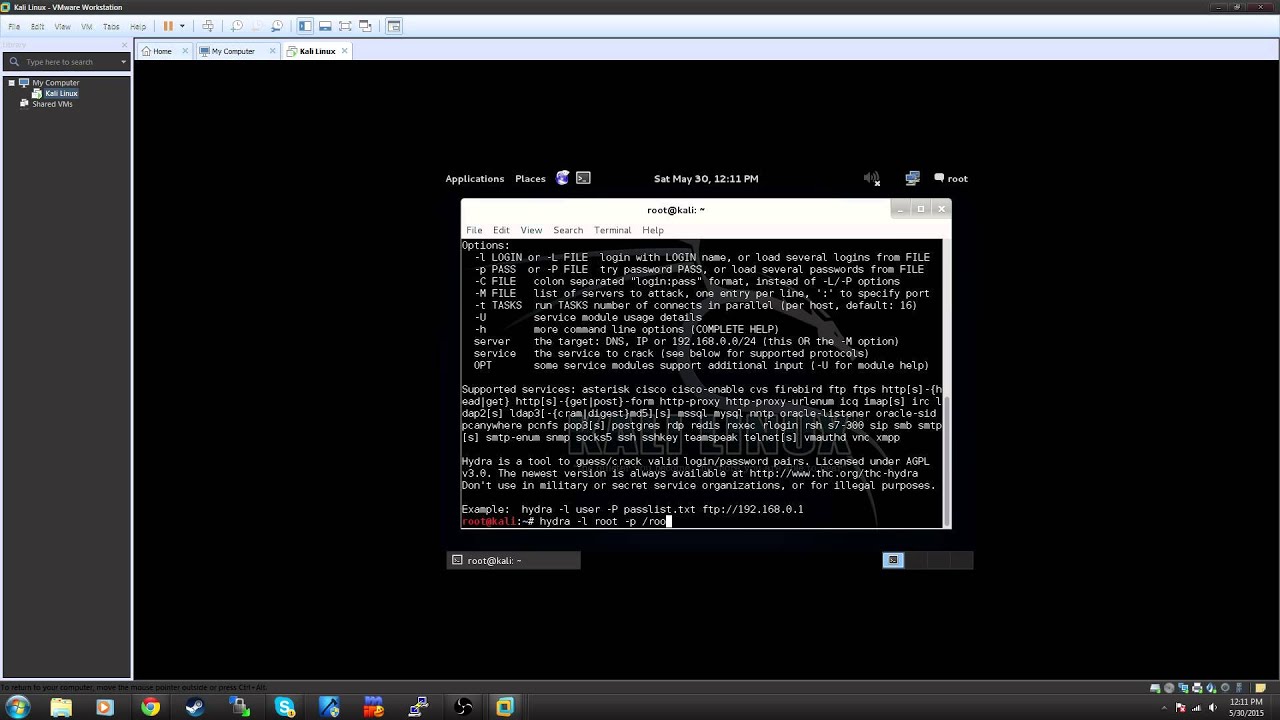Open the terminal Edit menu
The image size is (1280, 720).
501,230
